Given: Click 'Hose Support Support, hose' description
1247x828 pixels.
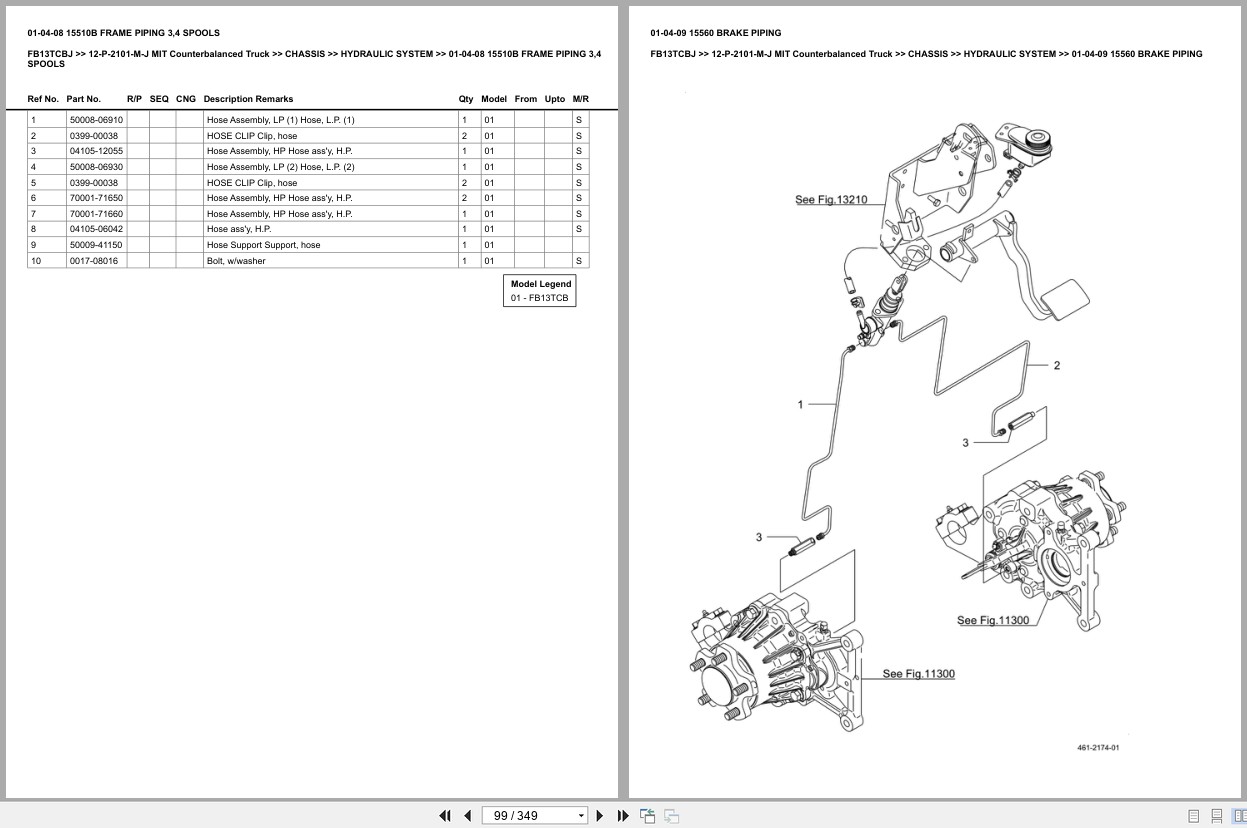Looking at the screenshot, I should click(x=263, y=245).
